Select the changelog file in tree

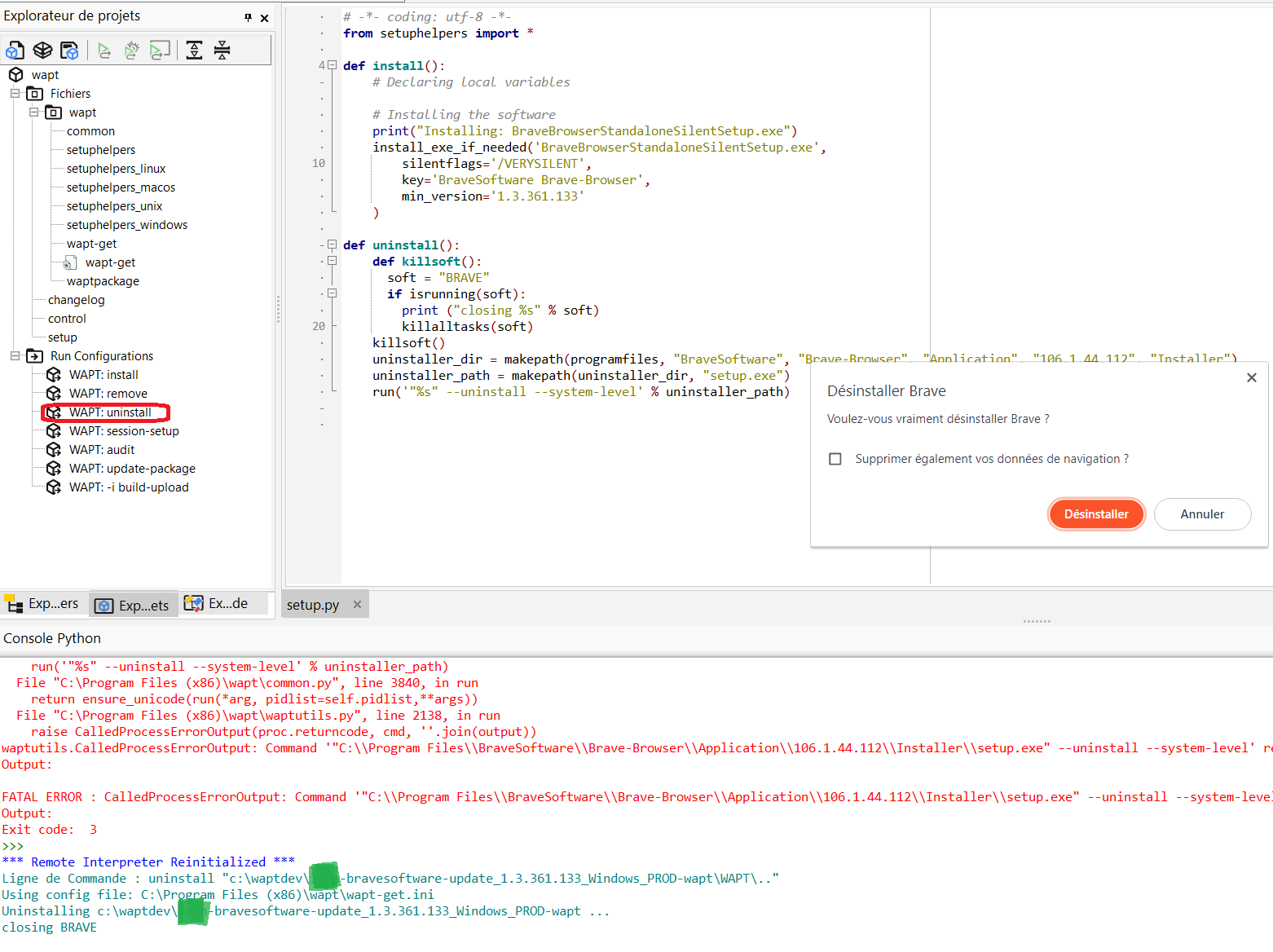[76, 300]
